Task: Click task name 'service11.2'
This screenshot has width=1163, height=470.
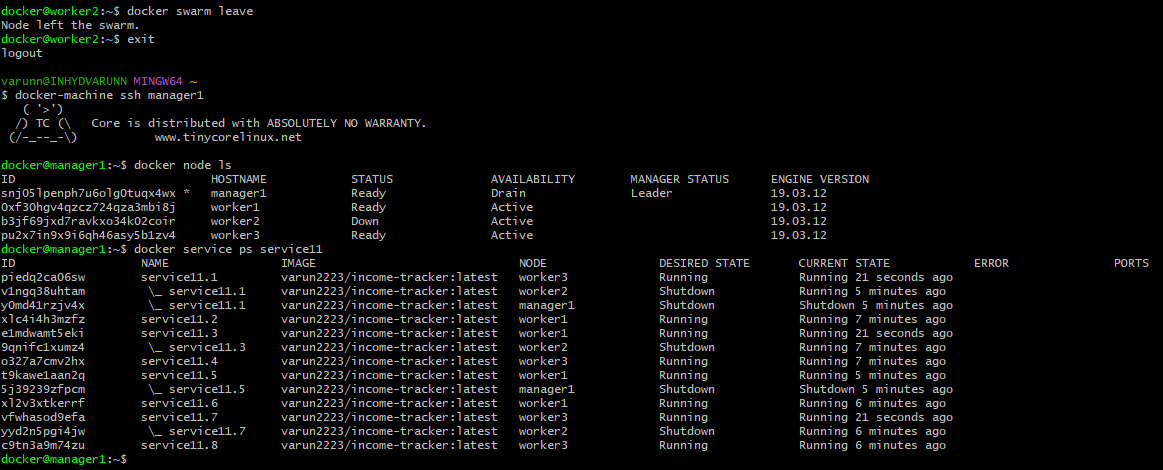Action: click(179, 320)
